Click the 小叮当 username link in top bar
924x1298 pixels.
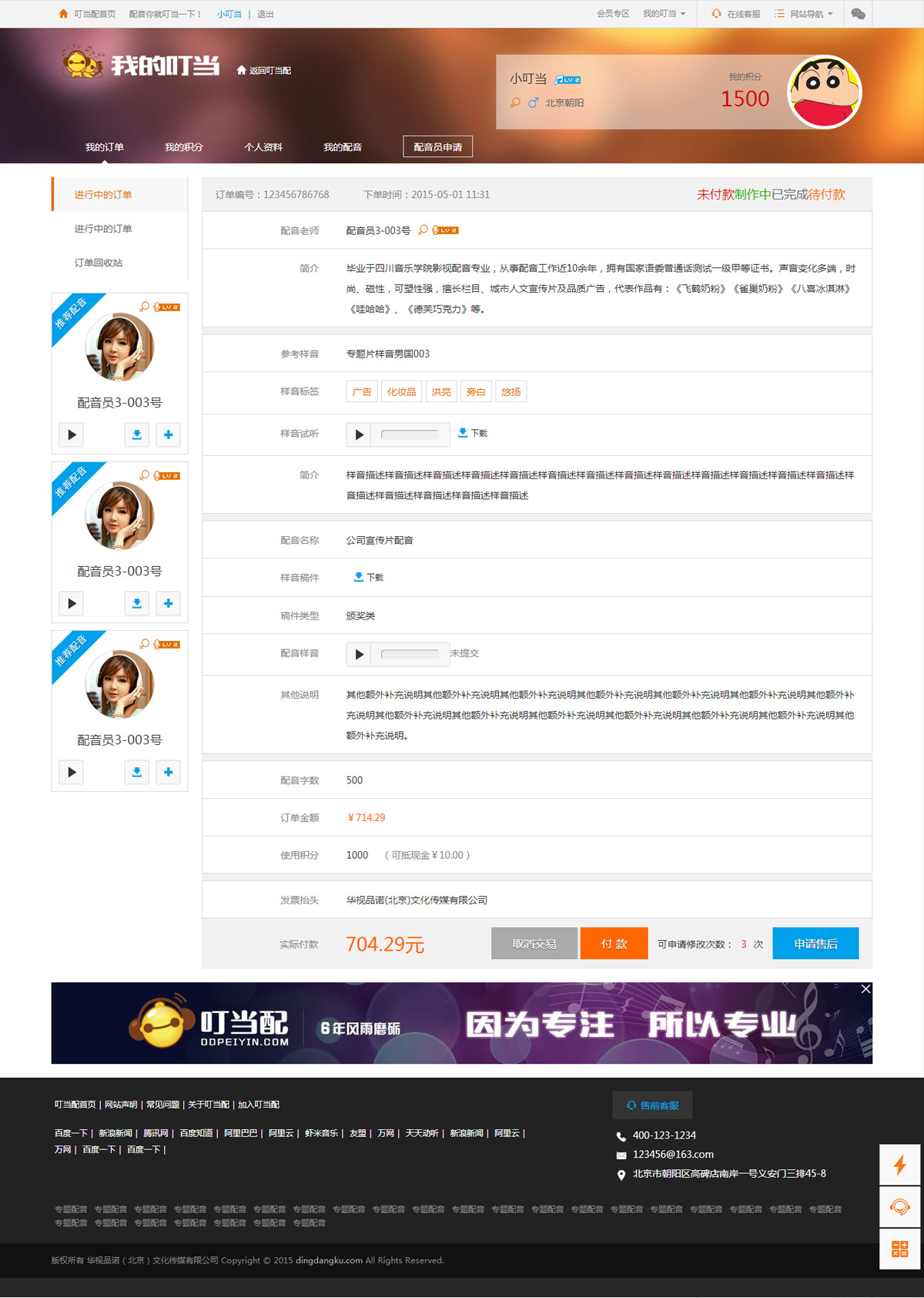coord(229,14)
